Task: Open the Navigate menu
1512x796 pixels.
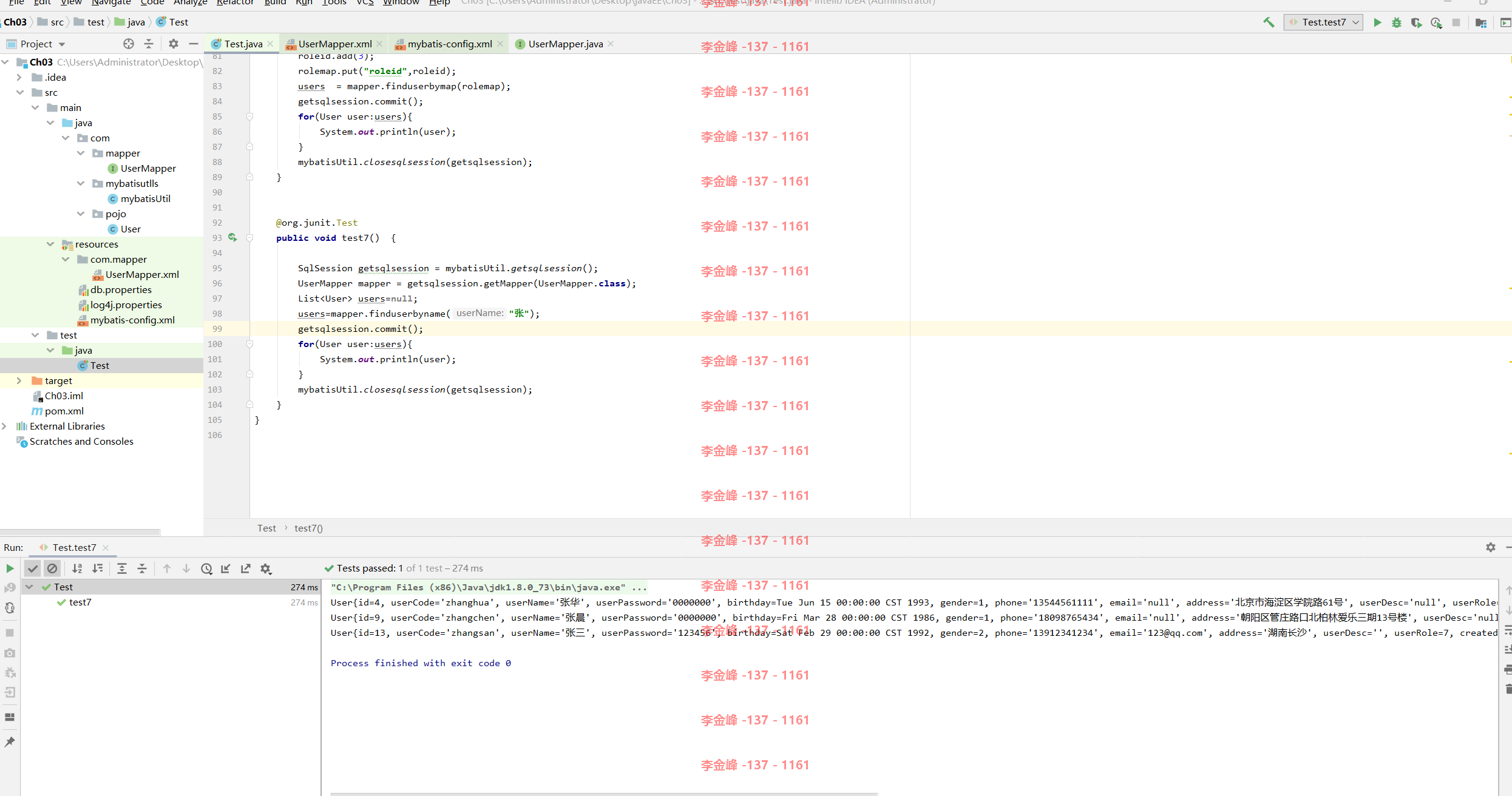Action: [111, 2]
